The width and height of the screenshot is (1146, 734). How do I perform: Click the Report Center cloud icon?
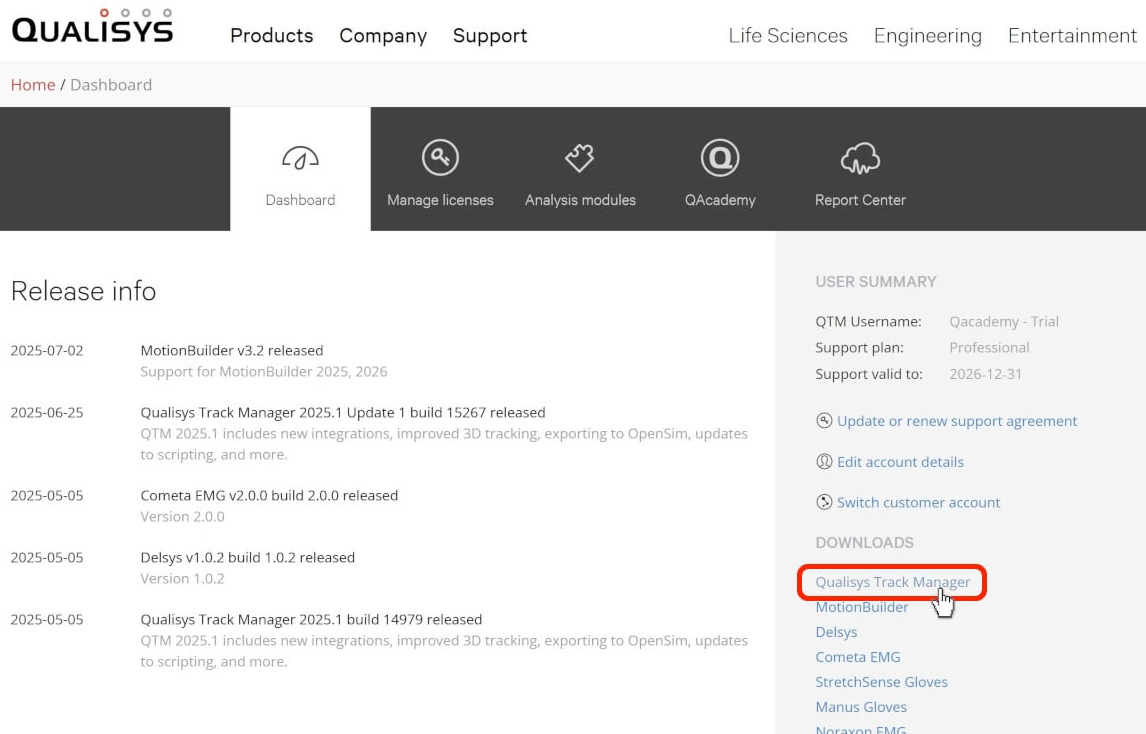pos(860,158)
